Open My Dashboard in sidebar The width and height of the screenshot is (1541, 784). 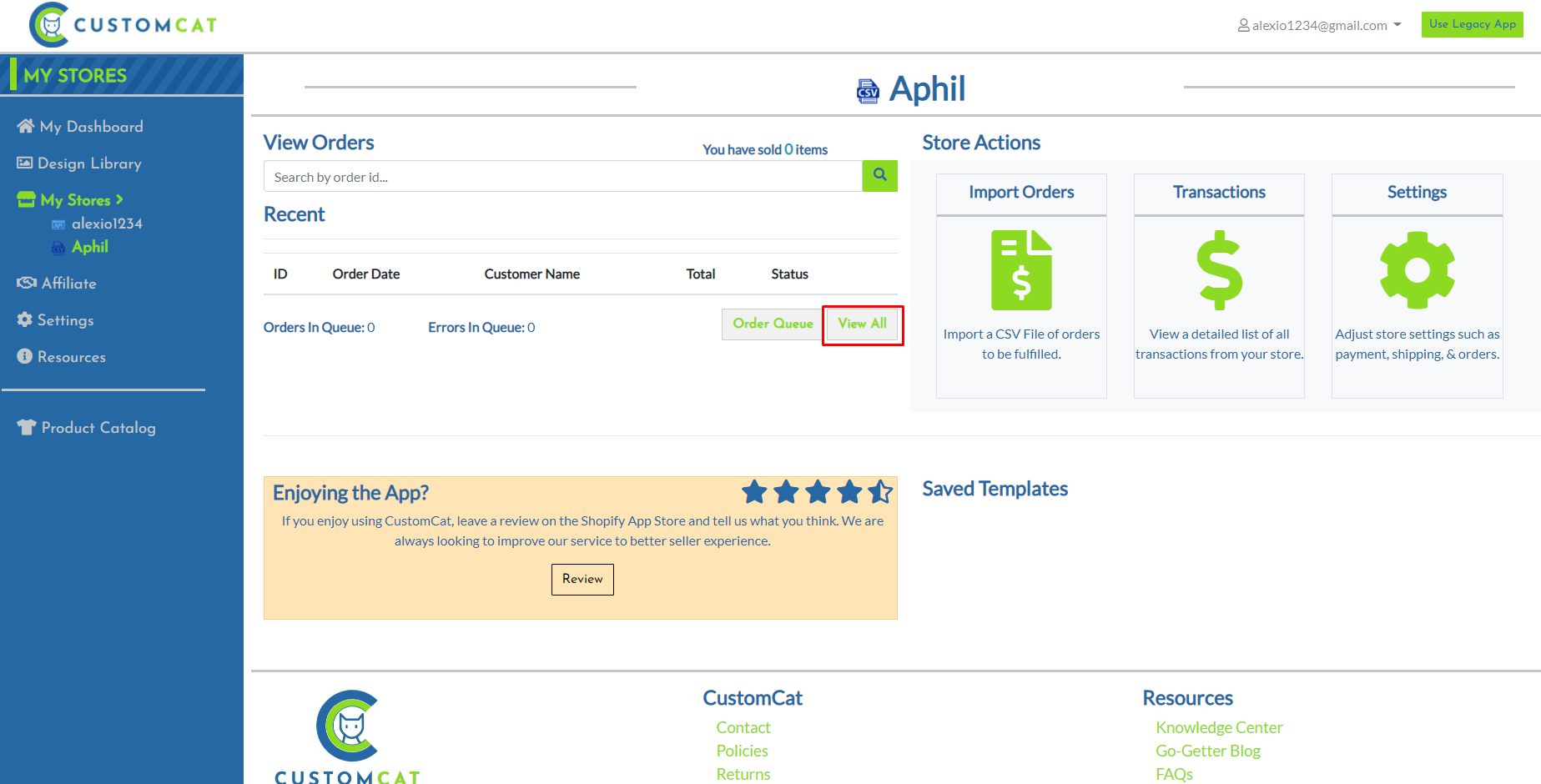pos(91,127)
